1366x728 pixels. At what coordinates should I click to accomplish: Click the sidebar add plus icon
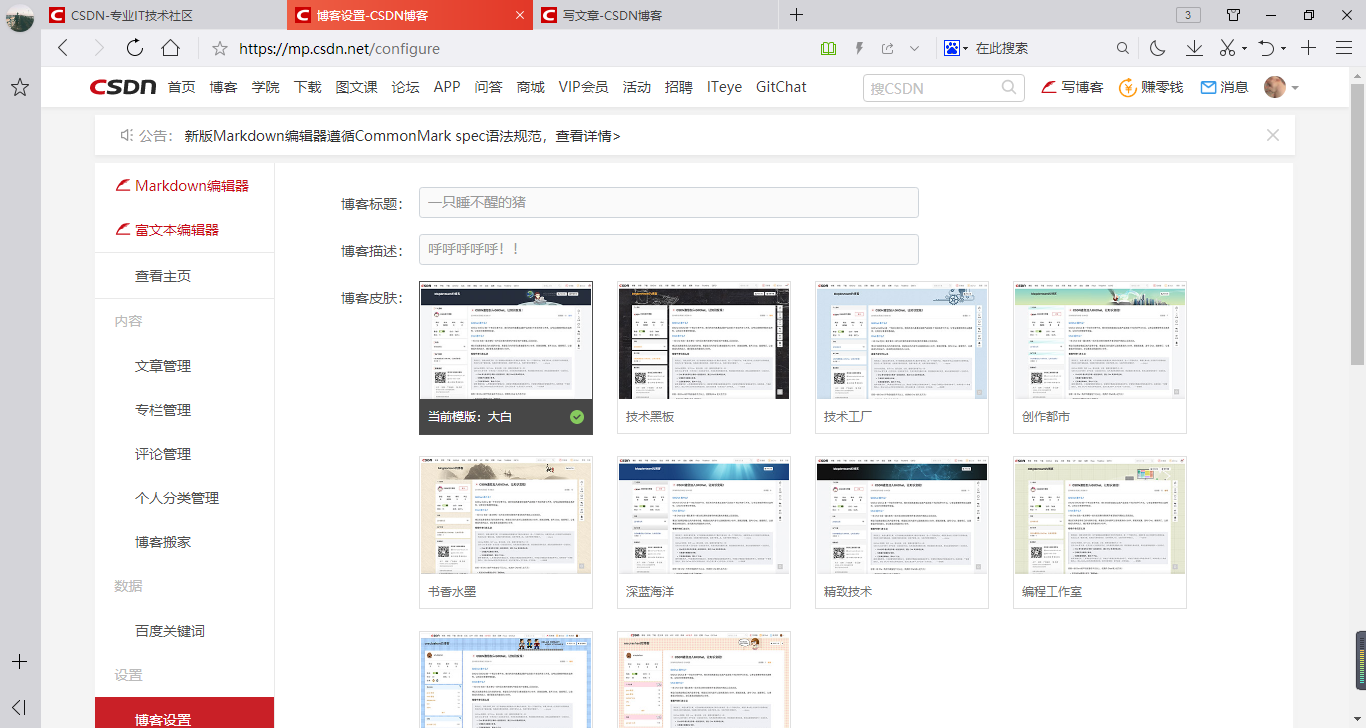[x=19, y=662]
